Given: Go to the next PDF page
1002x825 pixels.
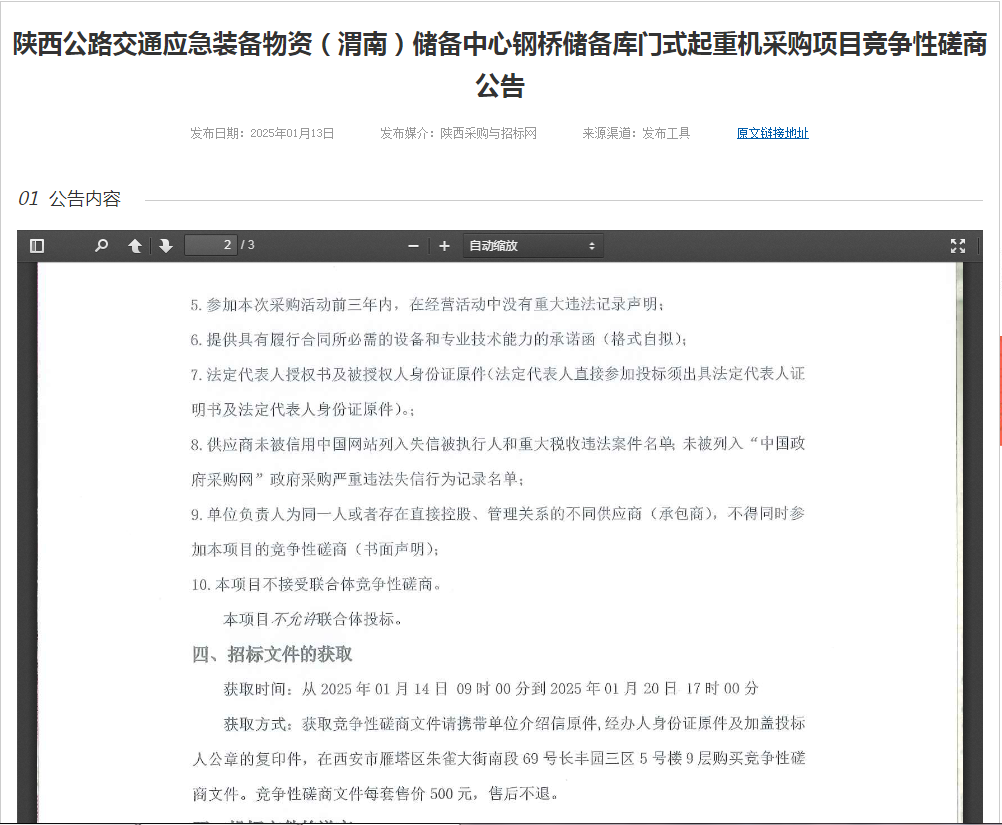Looking at the screenshot, I should coord(165,246).
